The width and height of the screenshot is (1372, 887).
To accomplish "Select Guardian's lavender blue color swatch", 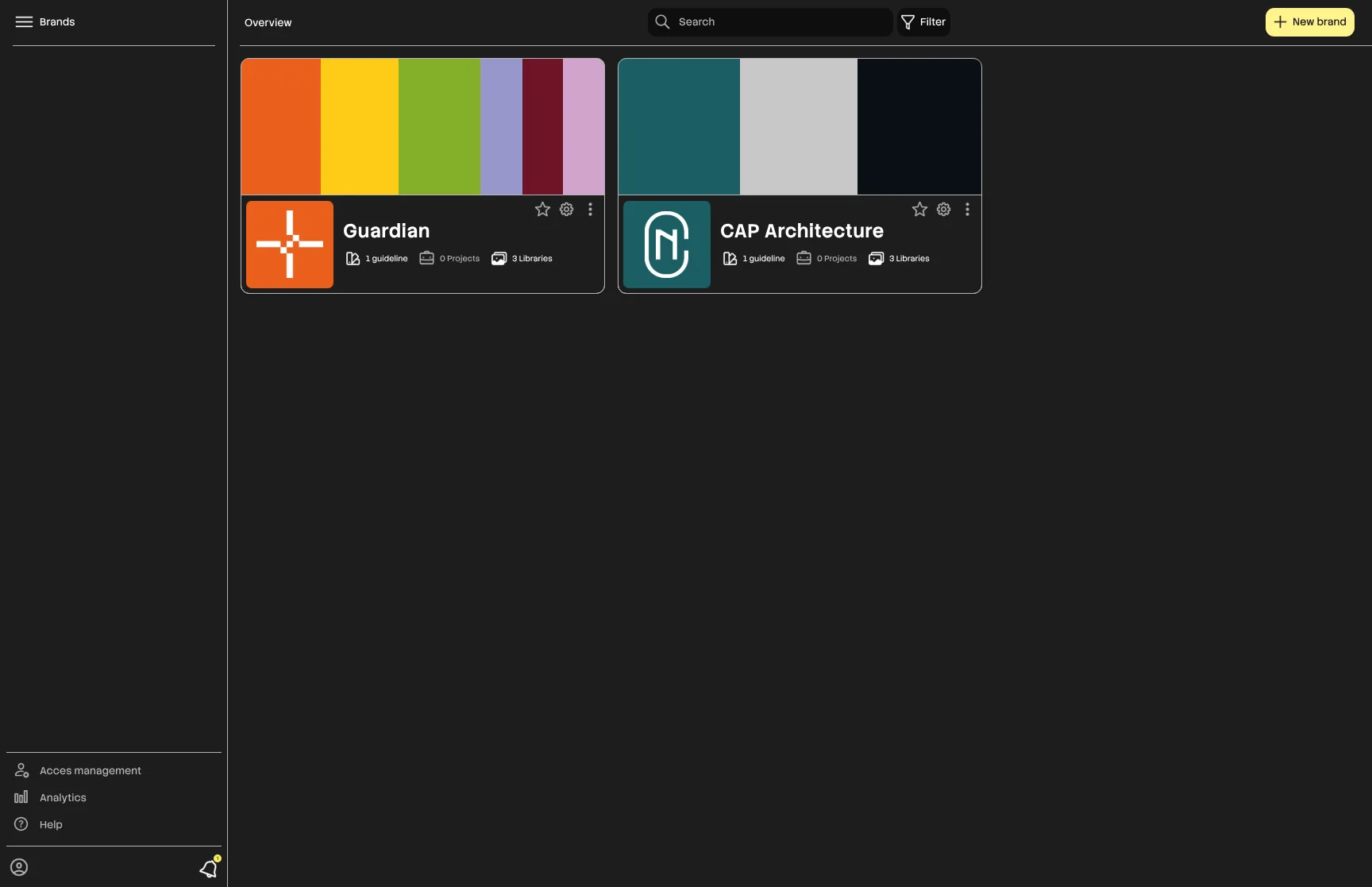I will [x=501, y=126].
